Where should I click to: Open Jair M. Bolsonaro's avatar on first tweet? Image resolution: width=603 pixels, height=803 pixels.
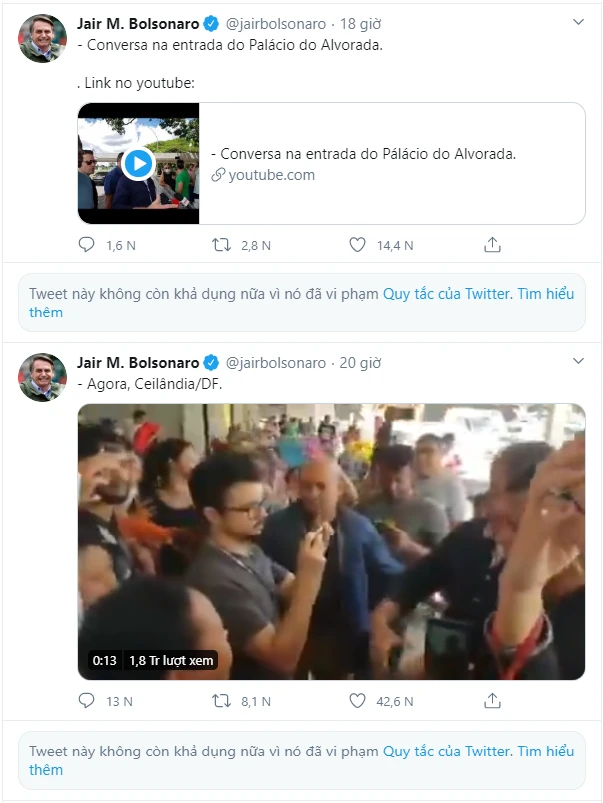click(42, 39)
